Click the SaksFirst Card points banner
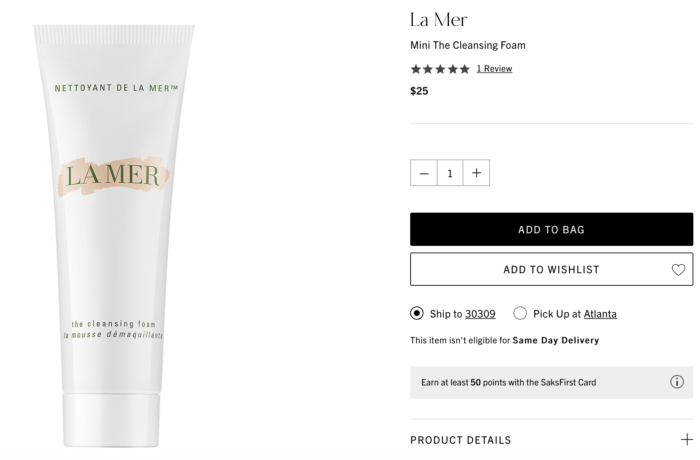This screenshot has height=460, width=700. pos(551,382)
